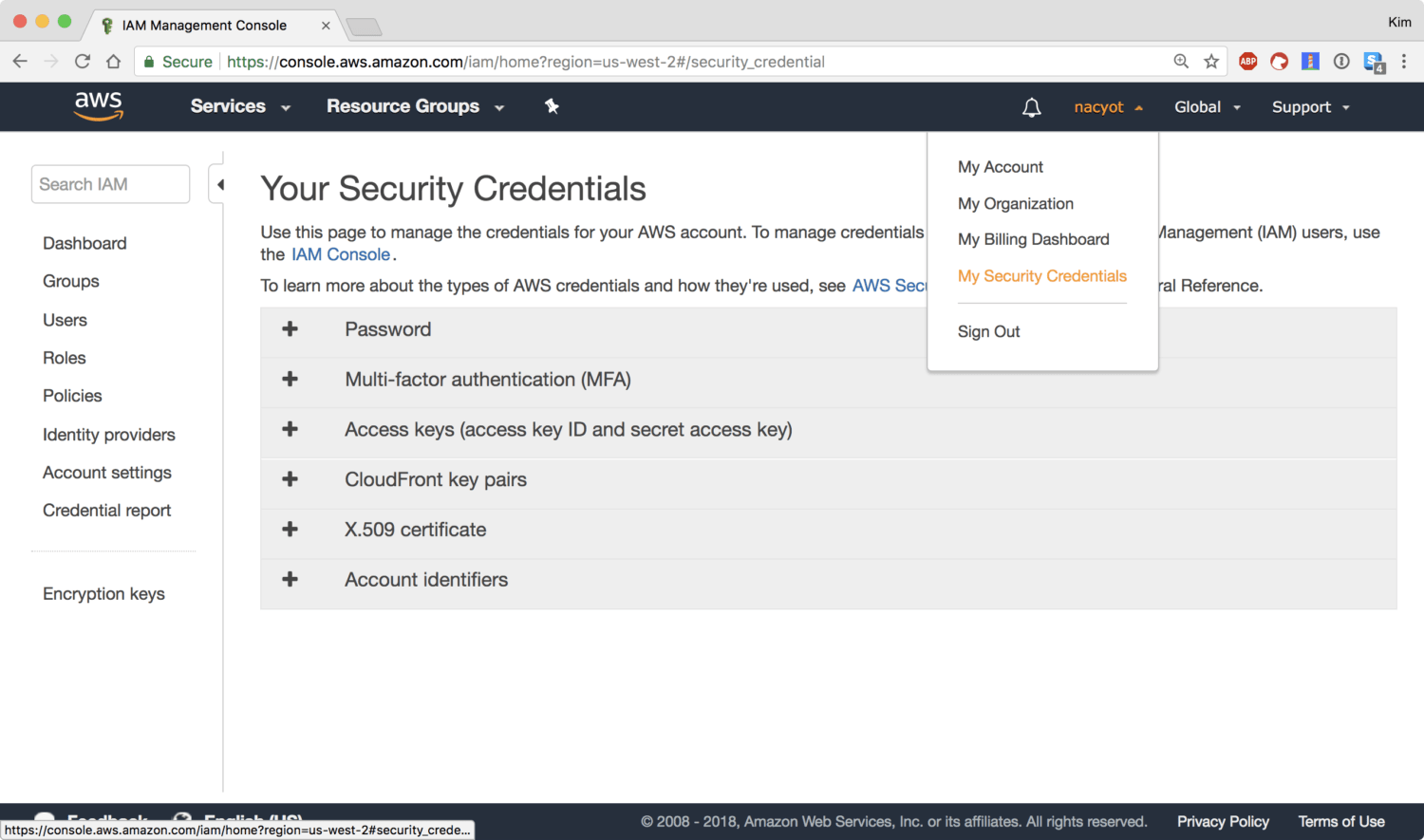Click the pin shortcuts icon in navbar

[552, 106]
